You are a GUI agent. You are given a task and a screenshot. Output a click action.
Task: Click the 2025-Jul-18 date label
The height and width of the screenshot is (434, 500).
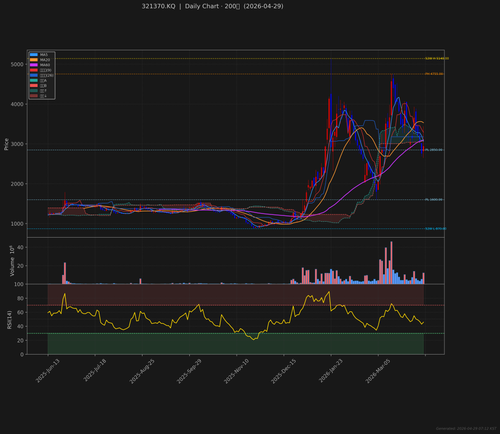(x=95, y=371)
